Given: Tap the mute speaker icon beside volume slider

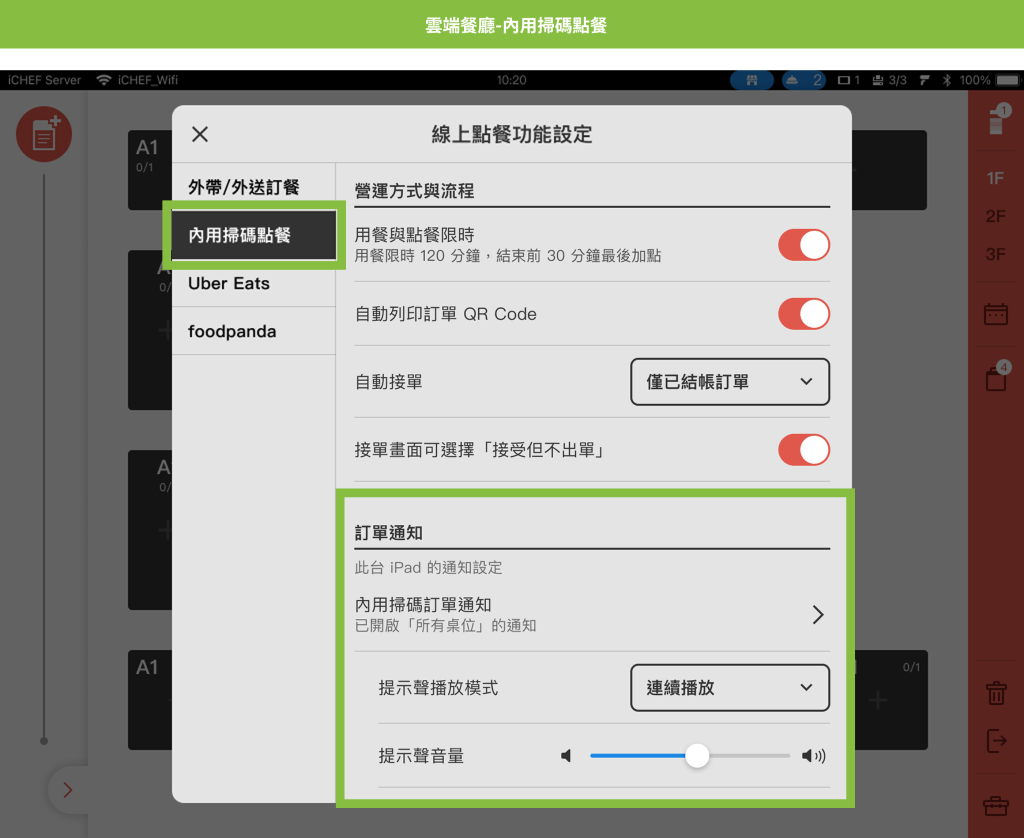Looking at the screenshot, I should click(566, 756).
